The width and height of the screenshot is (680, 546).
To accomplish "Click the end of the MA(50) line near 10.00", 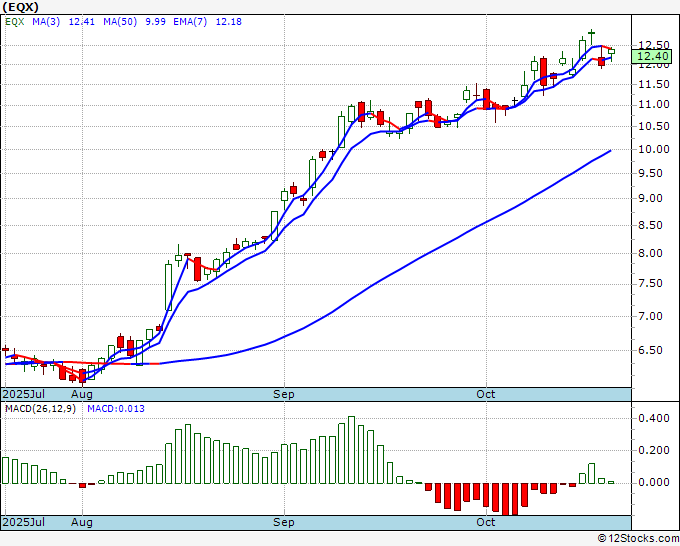I will 610,151.
